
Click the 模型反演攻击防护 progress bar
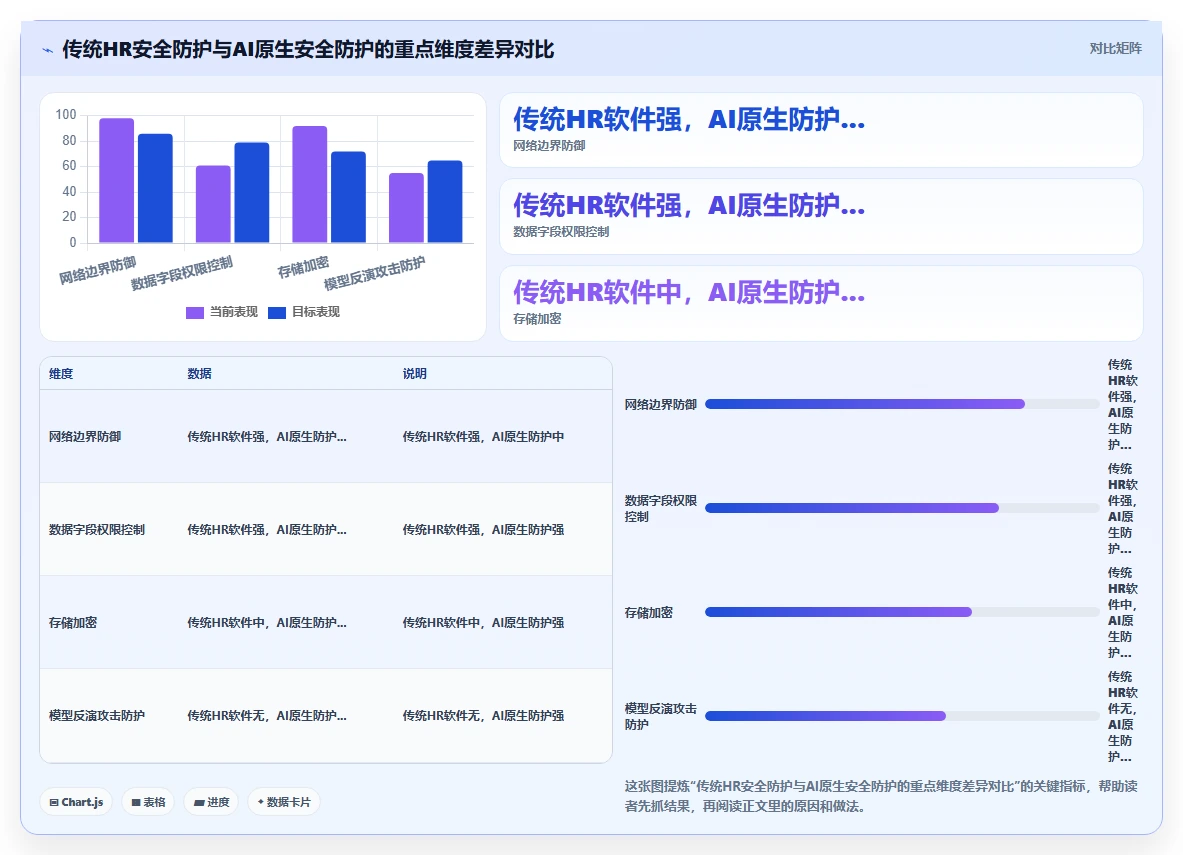point(902,716)
